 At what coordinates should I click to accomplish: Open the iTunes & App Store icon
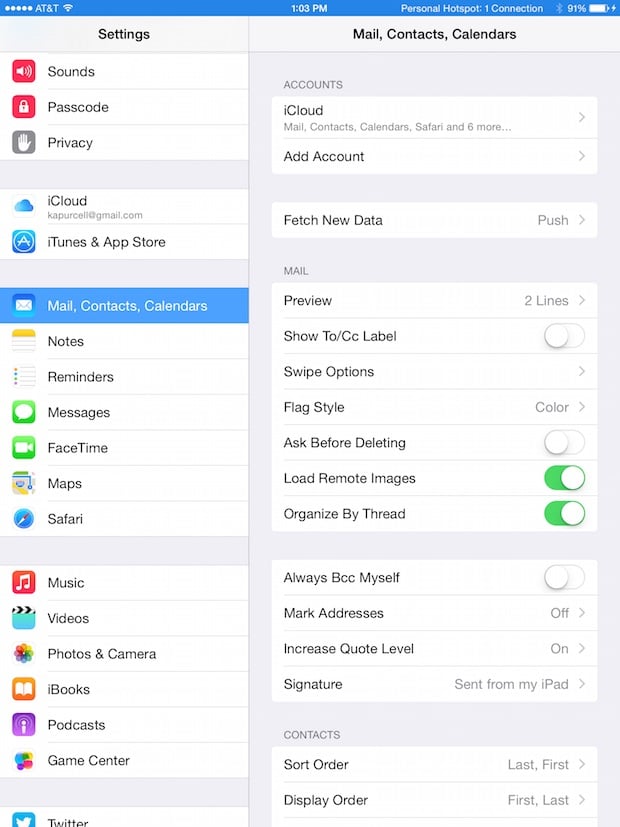pos(24,242)
